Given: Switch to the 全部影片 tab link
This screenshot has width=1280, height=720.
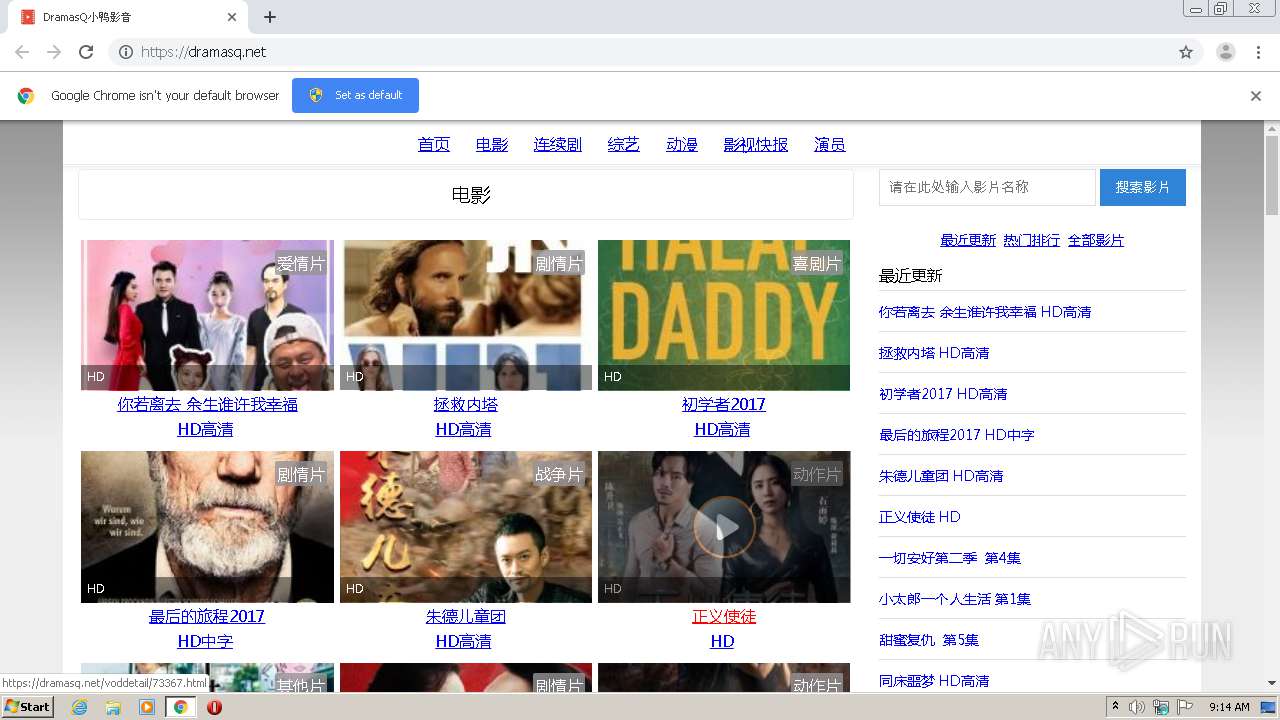Looking at the screenshot, I should point(1096,240).
